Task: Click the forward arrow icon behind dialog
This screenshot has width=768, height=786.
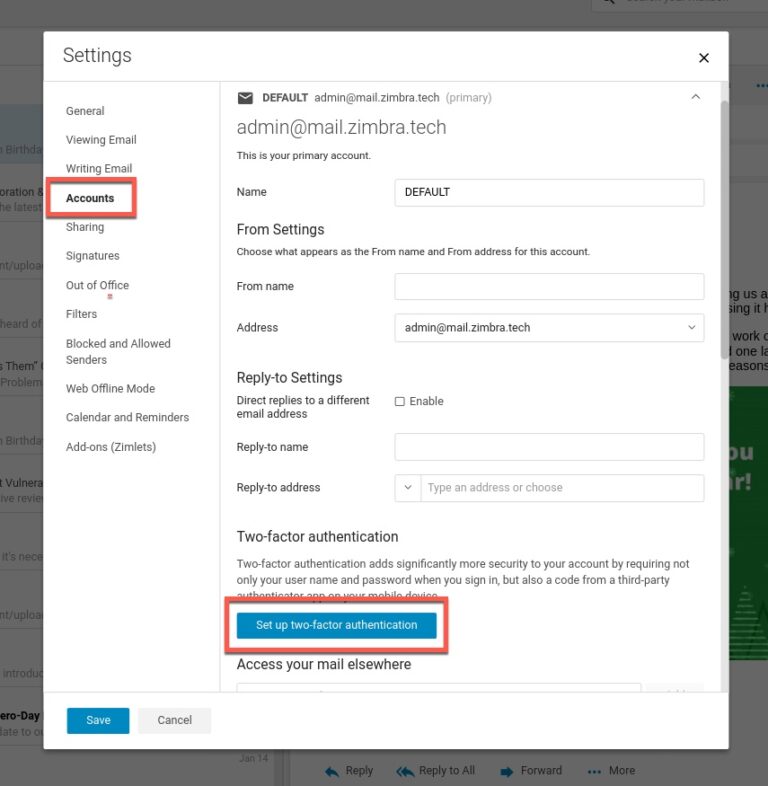Action: (507, 771)
